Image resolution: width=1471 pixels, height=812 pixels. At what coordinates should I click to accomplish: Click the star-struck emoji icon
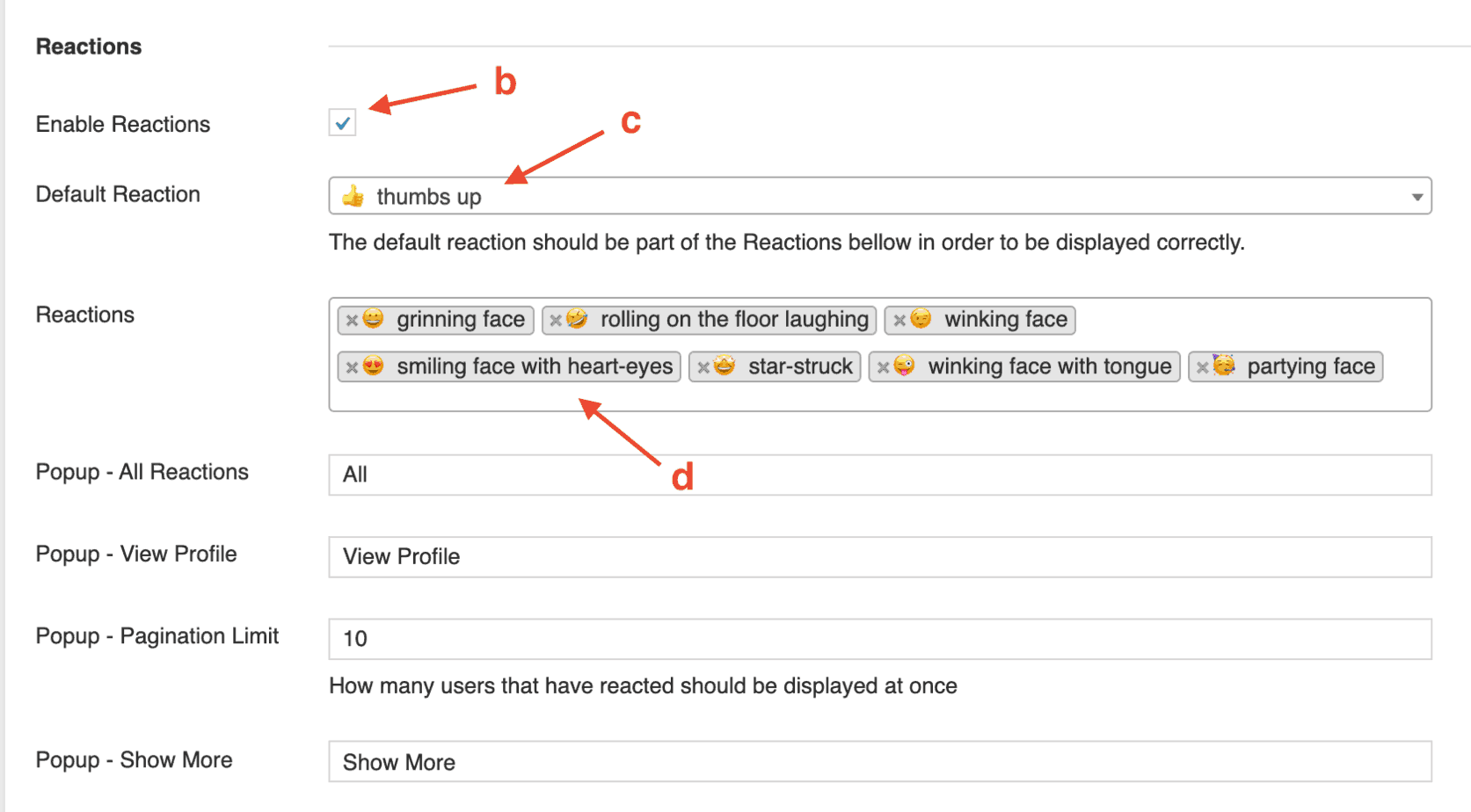pyautogui.click(x=725, y=366)
